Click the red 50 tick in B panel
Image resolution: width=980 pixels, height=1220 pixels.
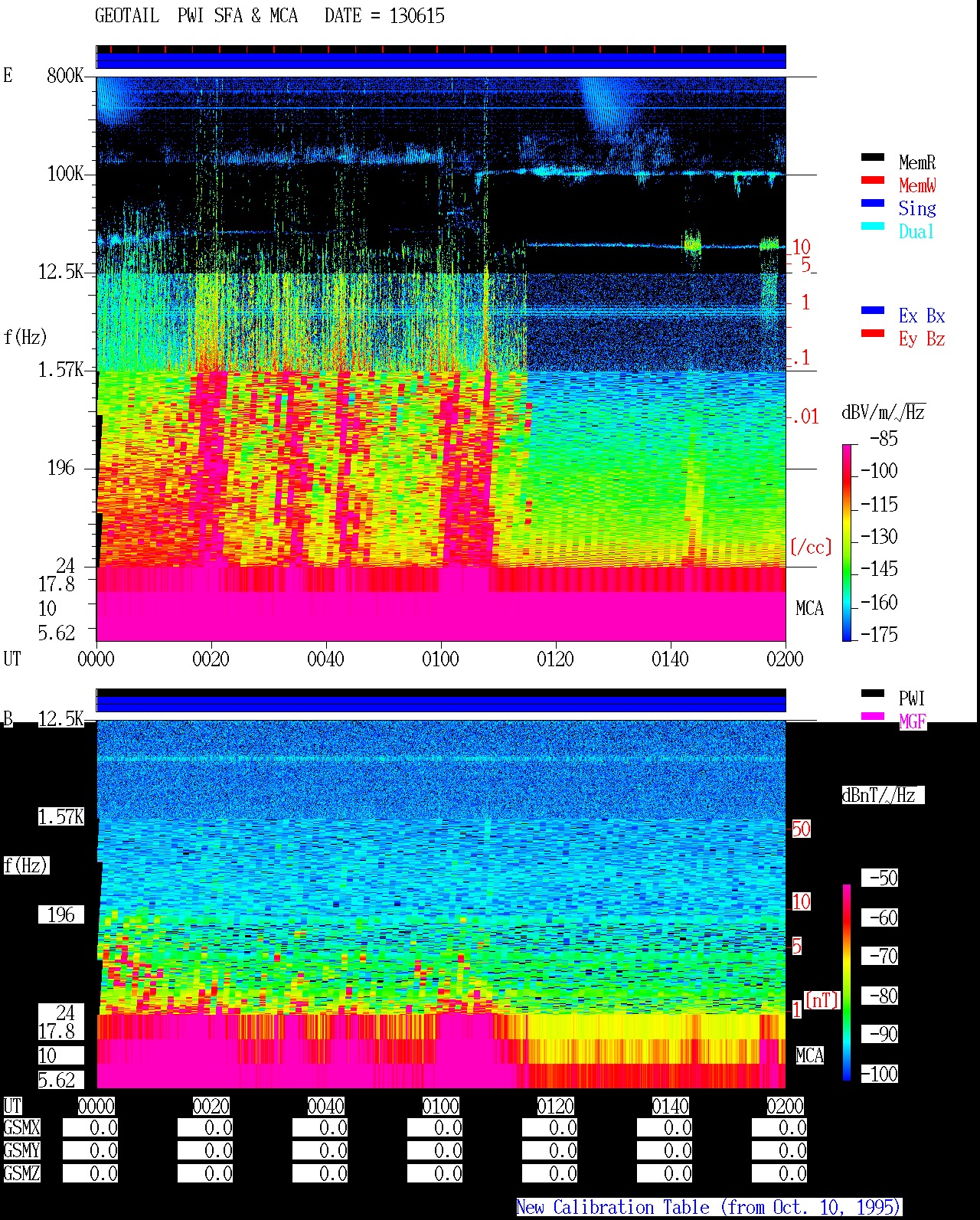click(x=801, y=829)
